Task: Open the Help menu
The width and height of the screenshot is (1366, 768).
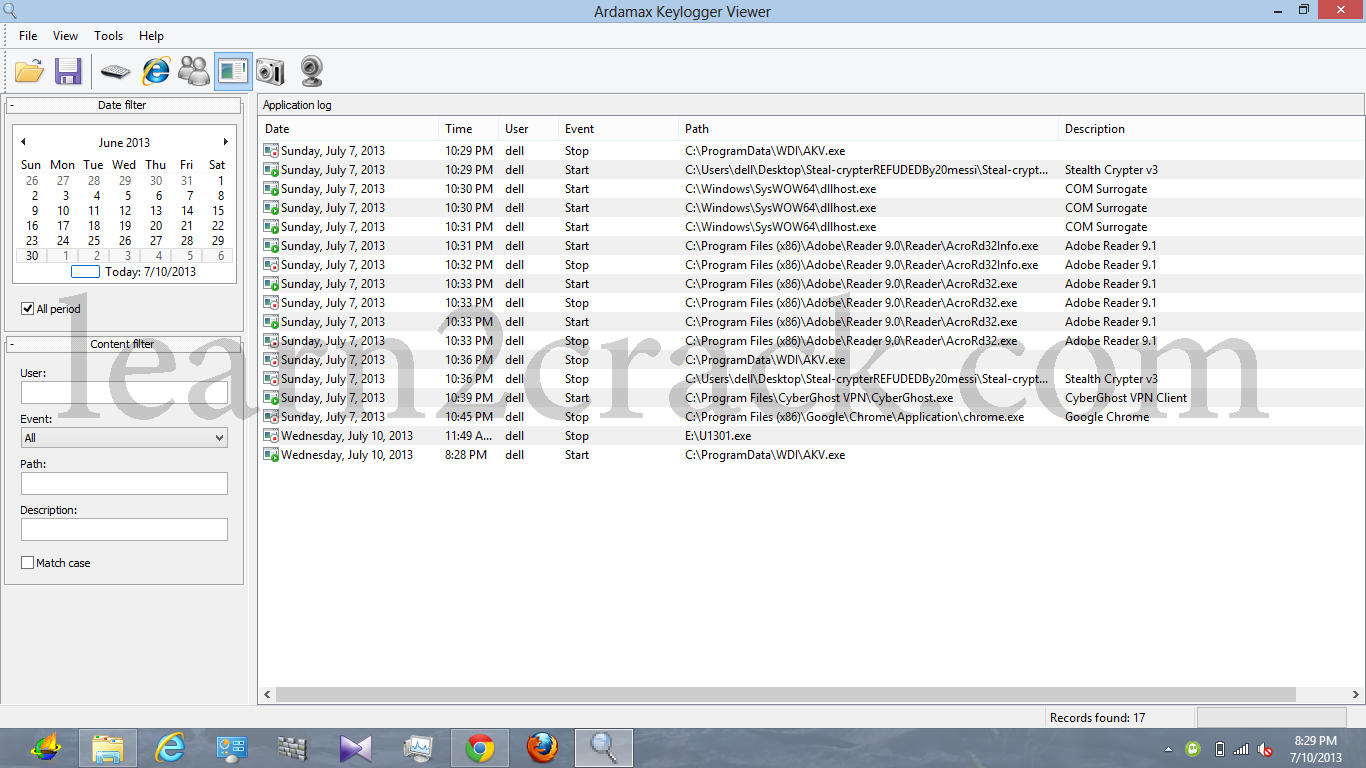Action: coord(152,36)
